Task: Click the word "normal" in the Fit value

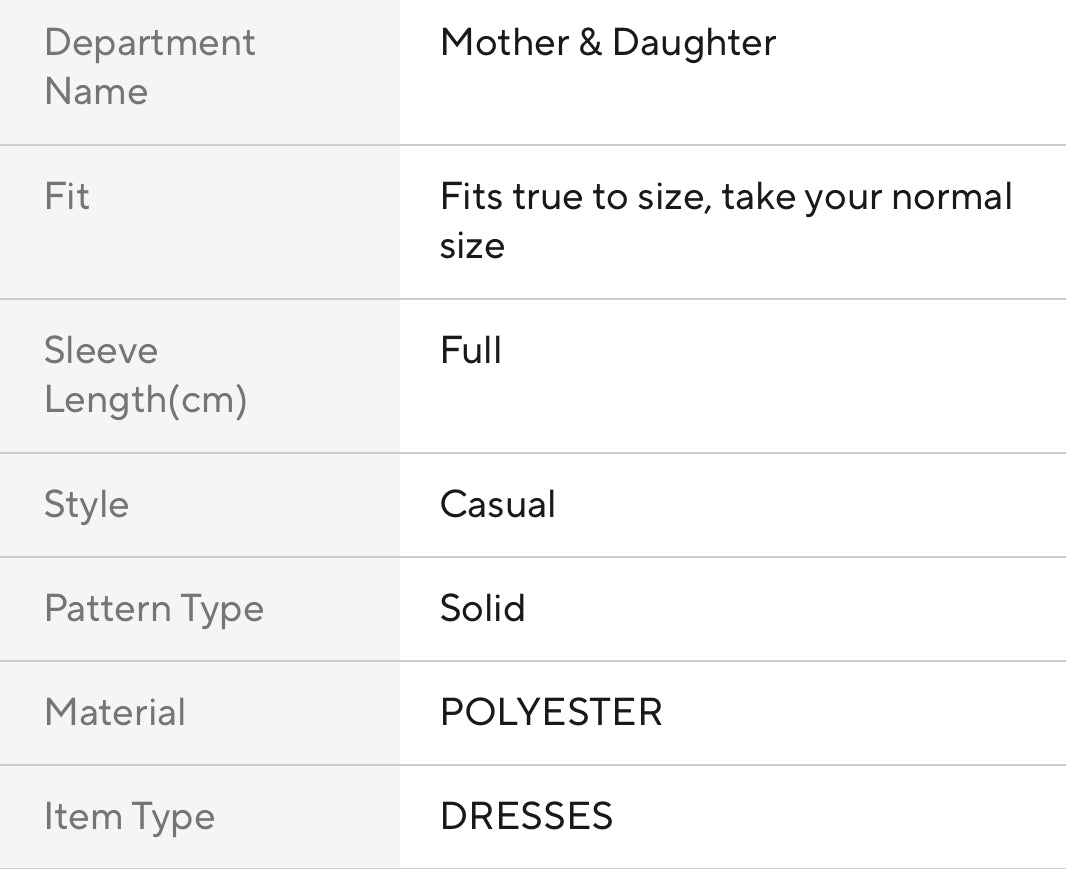Action: point(952,197)
